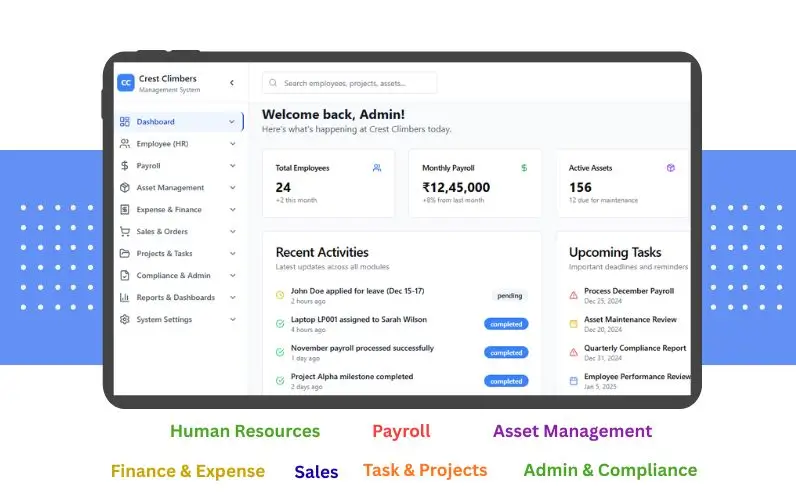Image resolution: width=796 pixels, height=500 pixels.
Task: Click check icon beside Laptop LP001 activity
Action: tap(280, 324)
